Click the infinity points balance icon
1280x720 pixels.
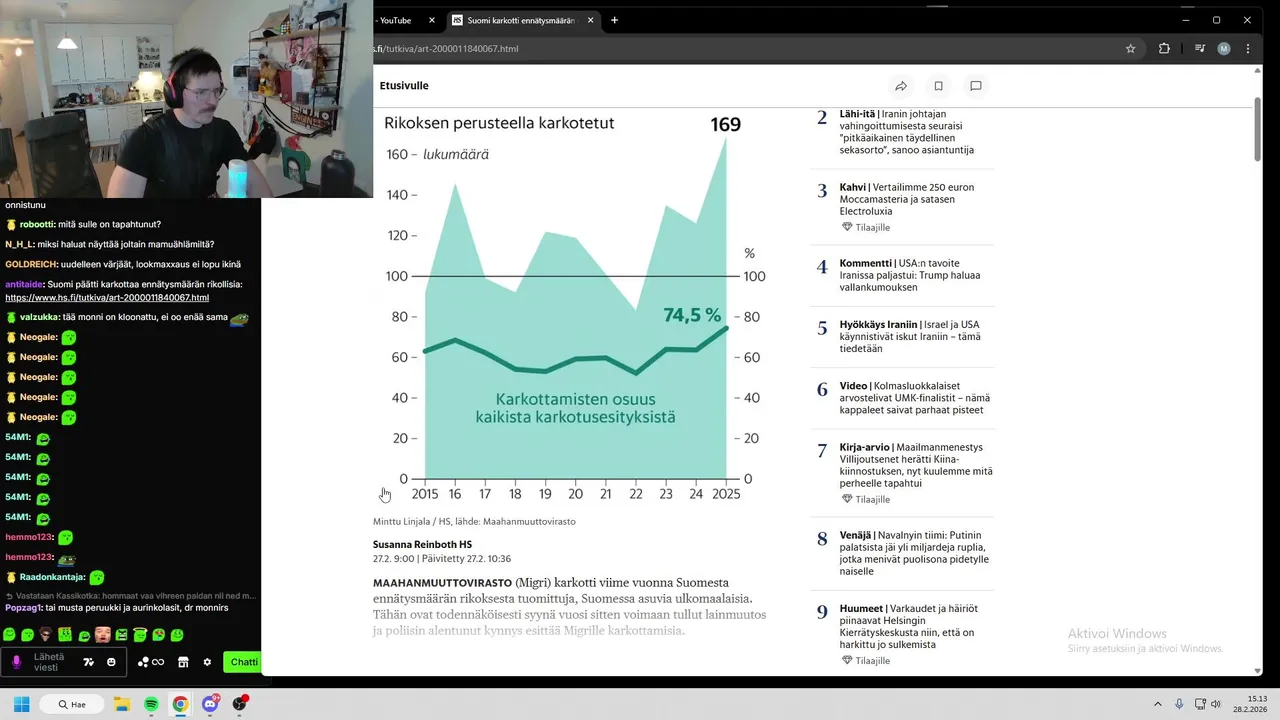click(158, 662)
